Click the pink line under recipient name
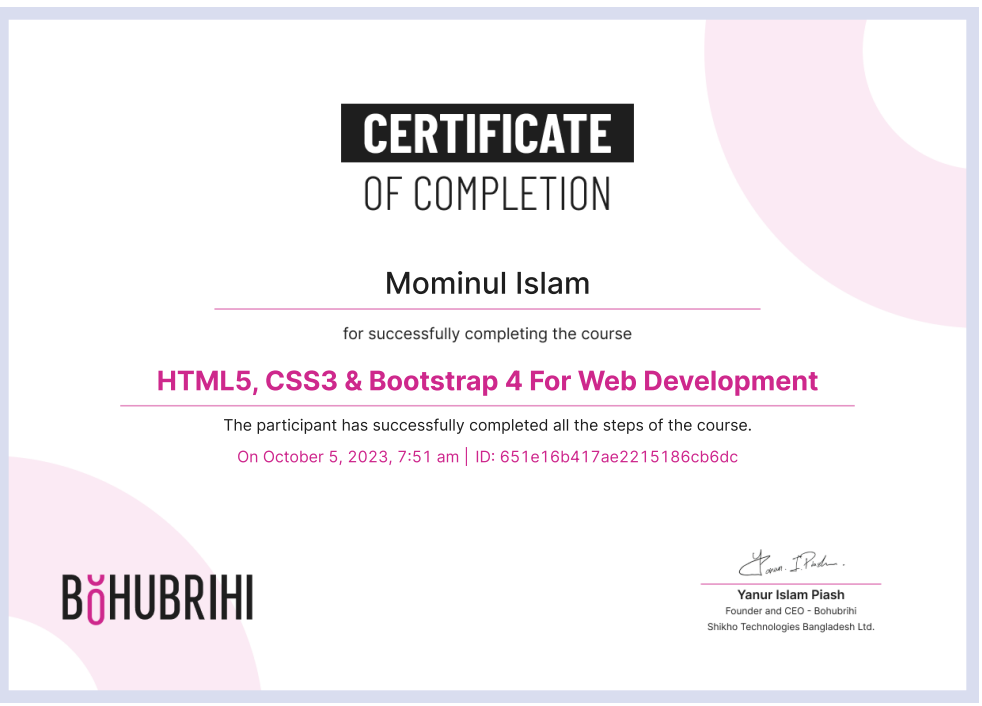This screenshot has height=706, width=982. (487, 309)
